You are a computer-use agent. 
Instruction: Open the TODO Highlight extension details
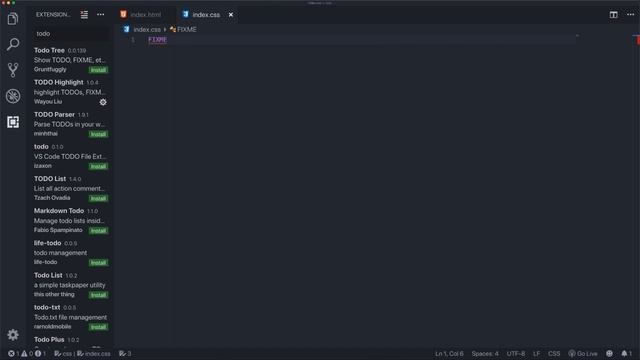tap(71, 92)
